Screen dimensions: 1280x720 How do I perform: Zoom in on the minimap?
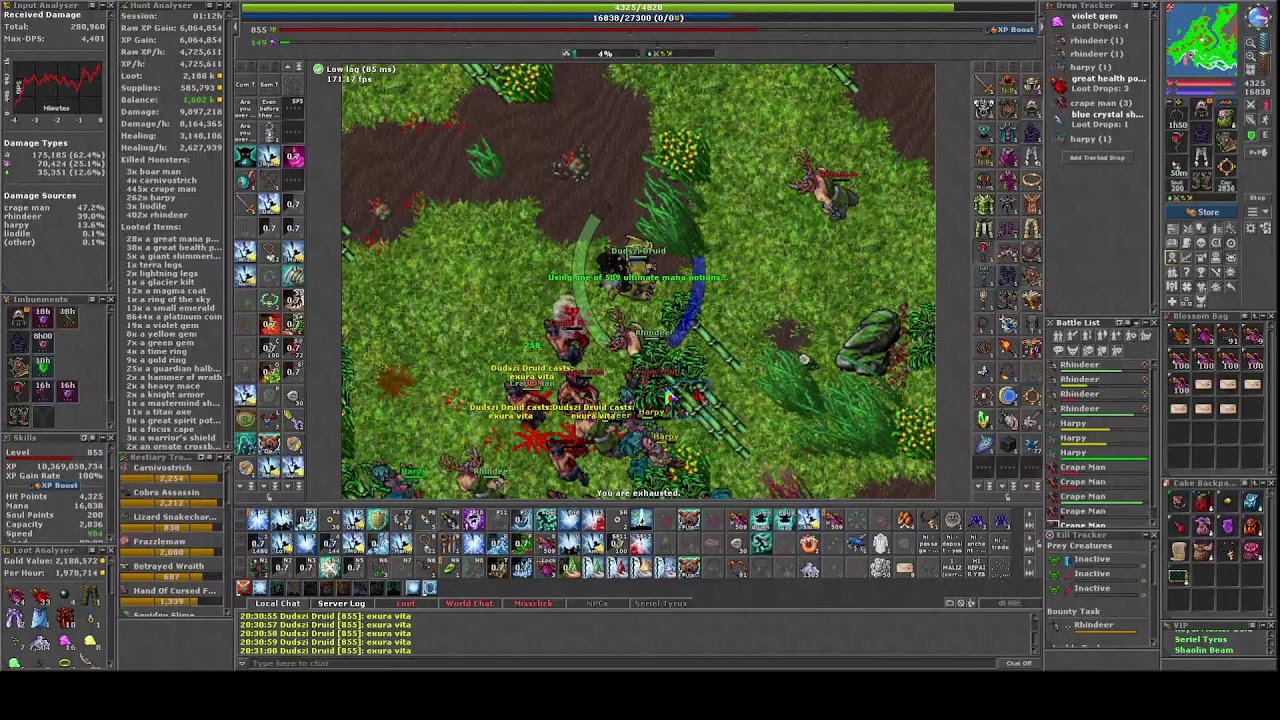(1251, 56)
